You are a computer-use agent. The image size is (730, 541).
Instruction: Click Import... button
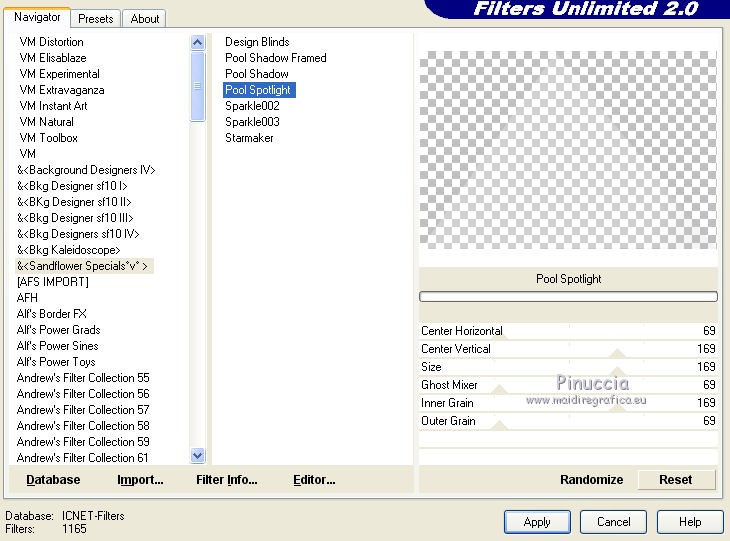(x=140, y=480)
